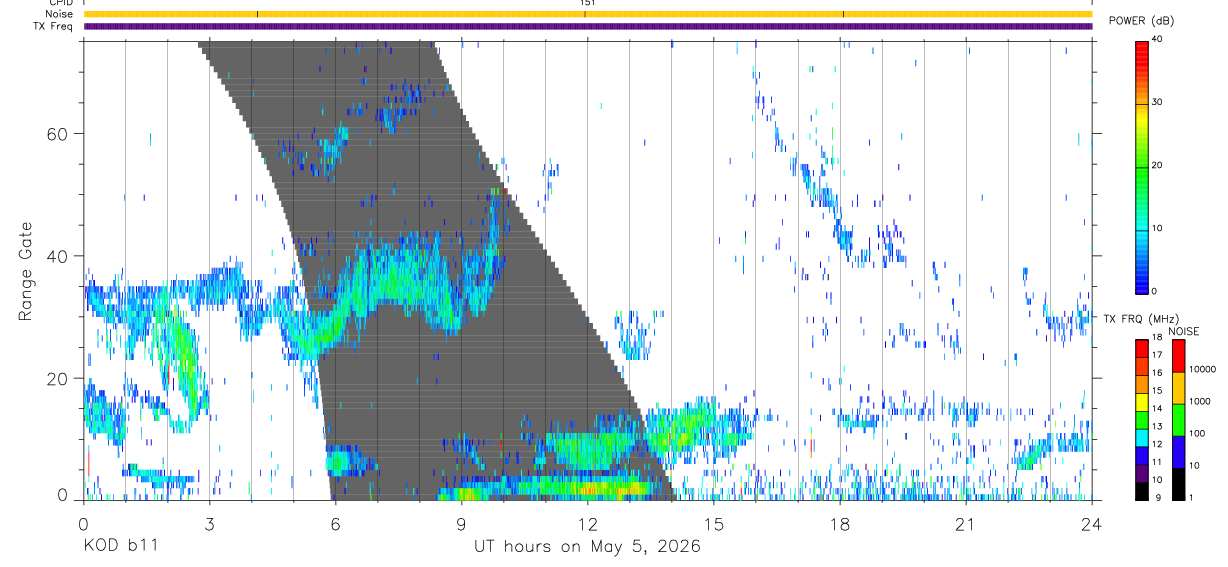The image size is (1228, 567).
Task: Click the '100' label on the NOISE scale
Action: pyautogui.click(x=1197, y=433)
